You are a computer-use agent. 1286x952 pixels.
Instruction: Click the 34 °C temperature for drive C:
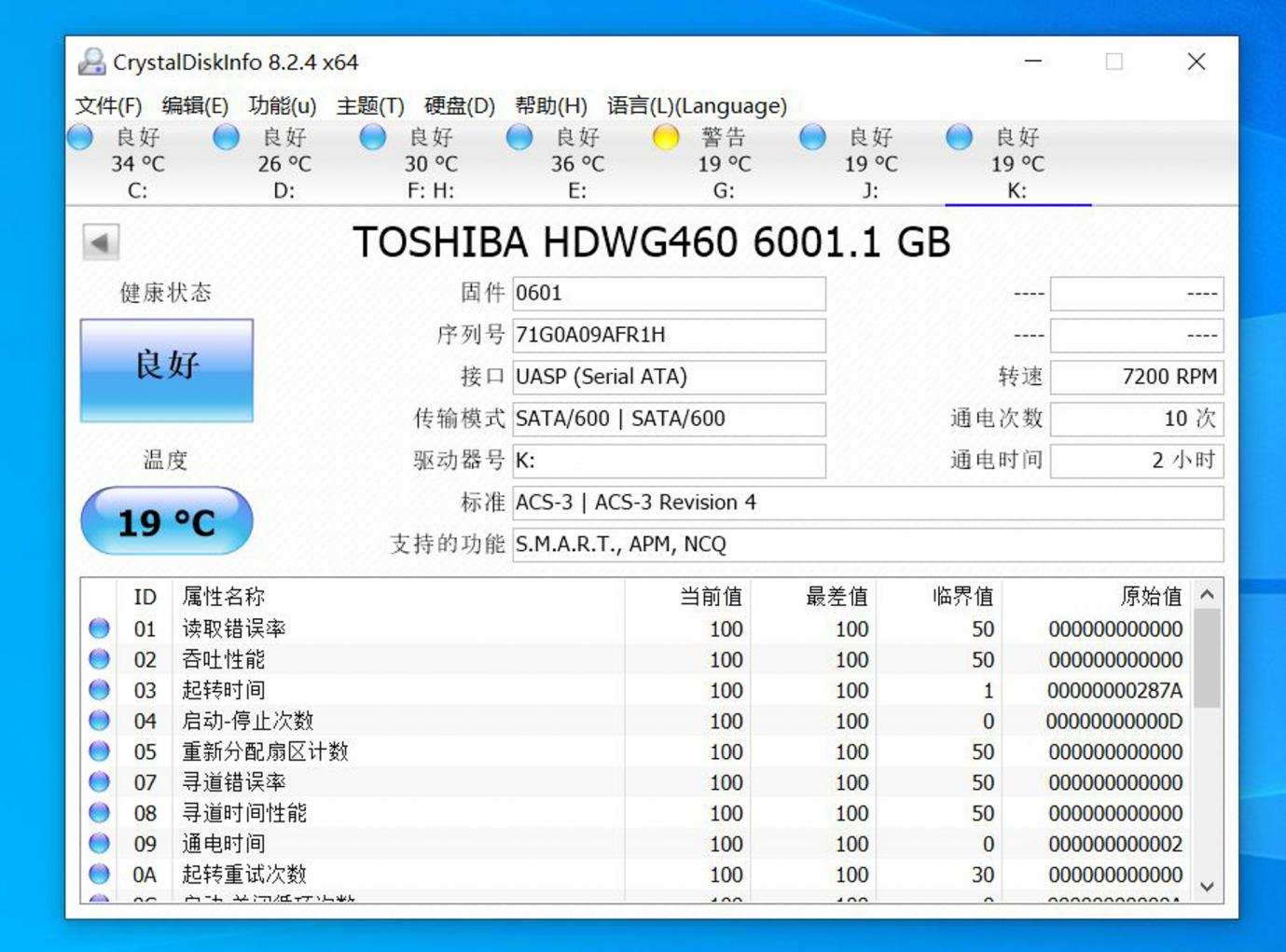point(138,164)
